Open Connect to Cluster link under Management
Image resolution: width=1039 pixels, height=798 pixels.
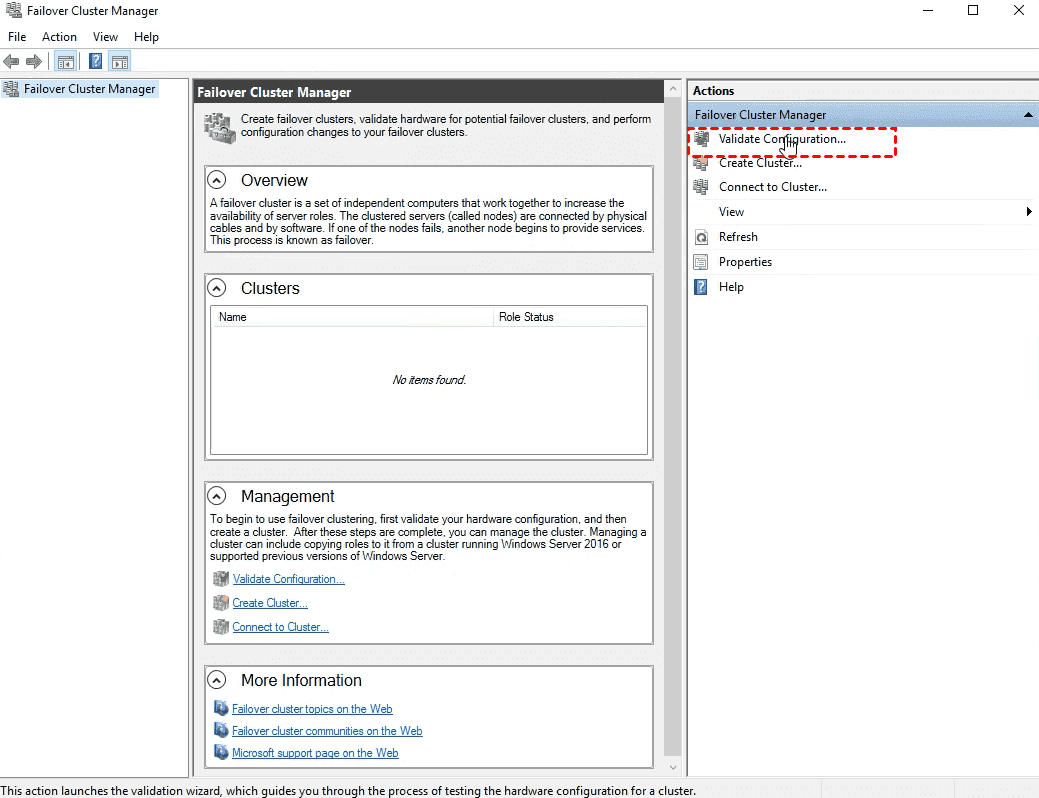pyautogui.click(x=280, y=627)
